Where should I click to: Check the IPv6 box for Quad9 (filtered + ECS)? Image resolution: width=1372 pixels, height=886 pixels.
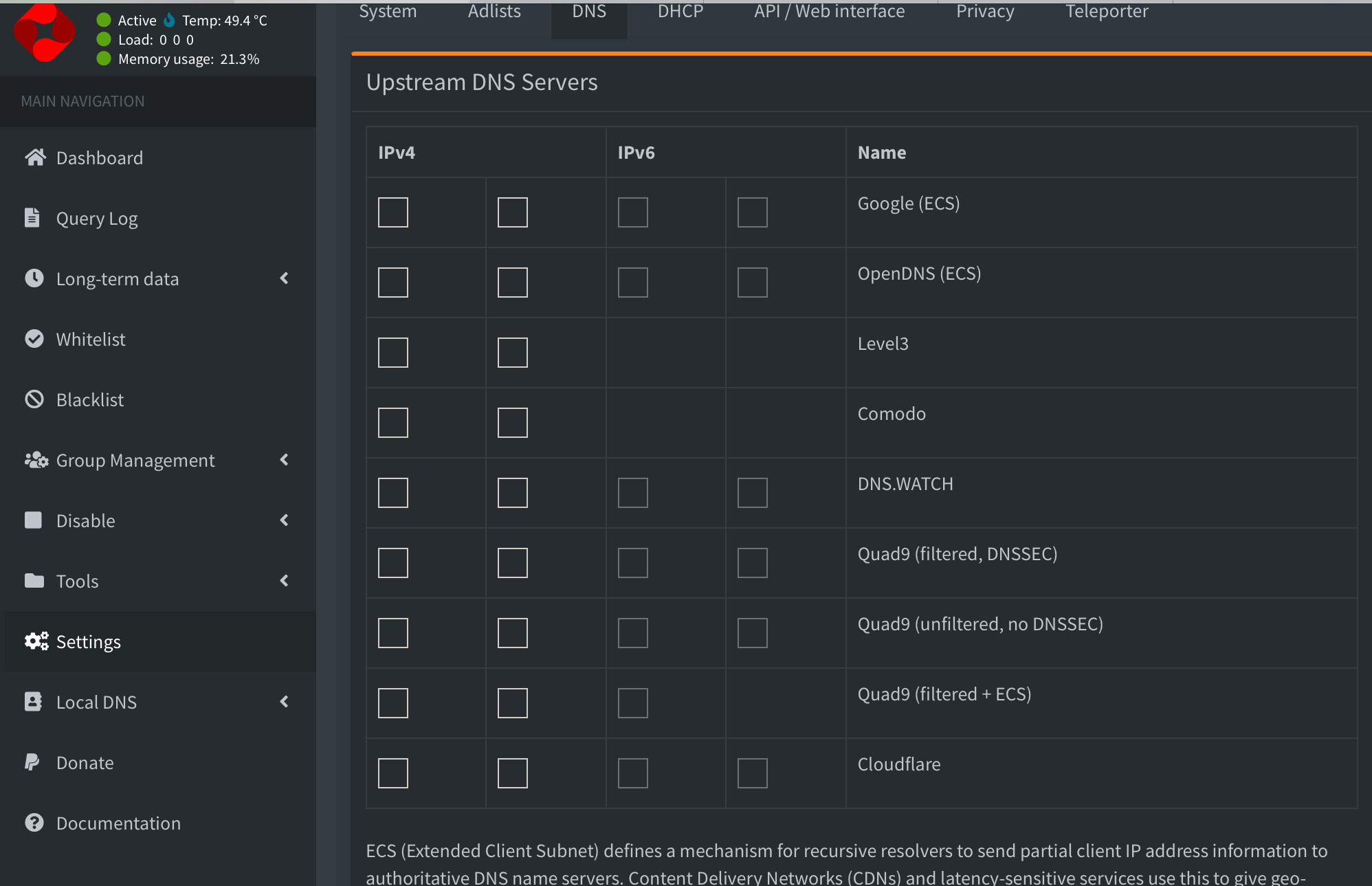click(633, 703)
